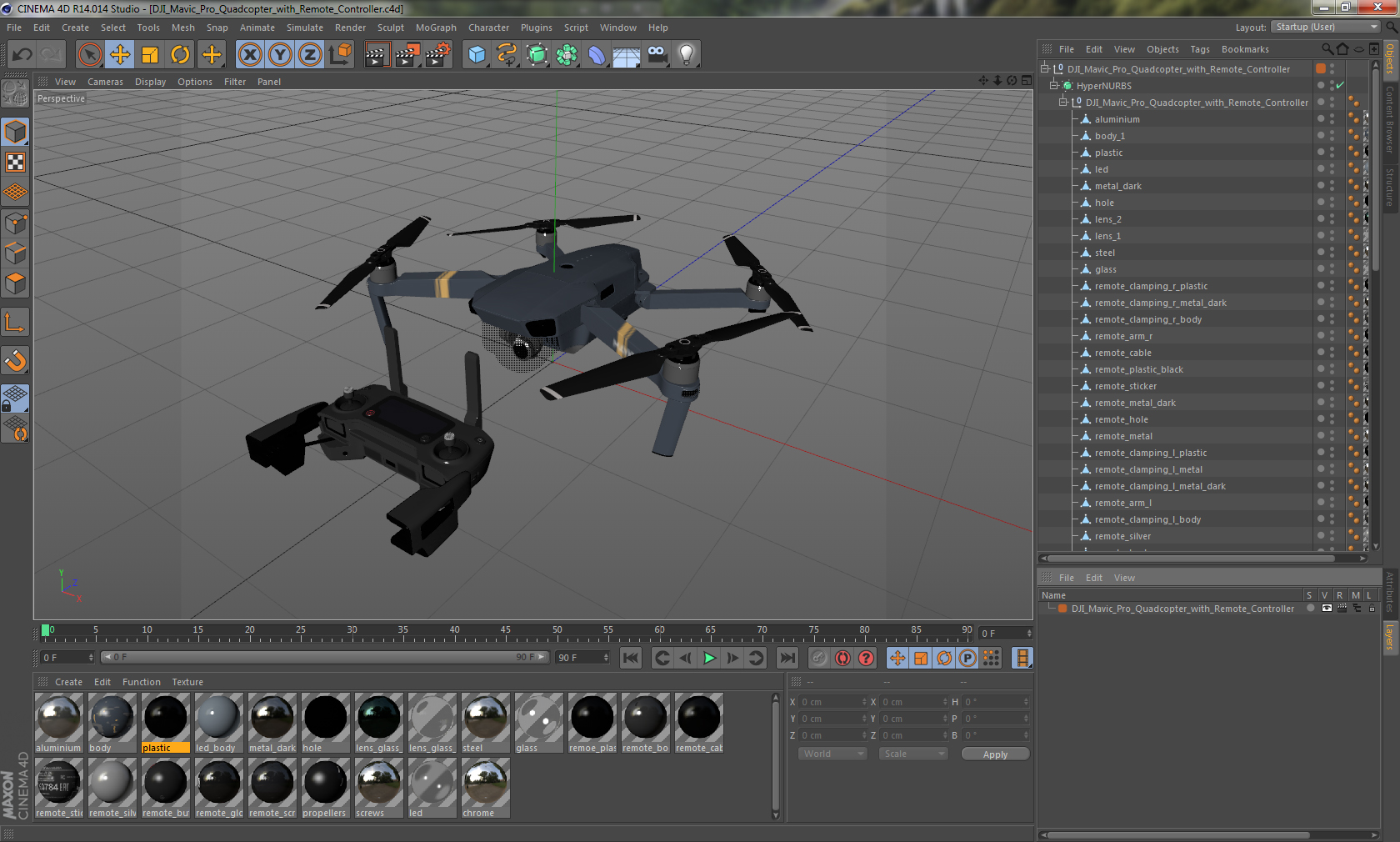This screenshot has width=1400, height=842.
Task: Open the Material Manager Texture menu
Action: pos(187,682)
